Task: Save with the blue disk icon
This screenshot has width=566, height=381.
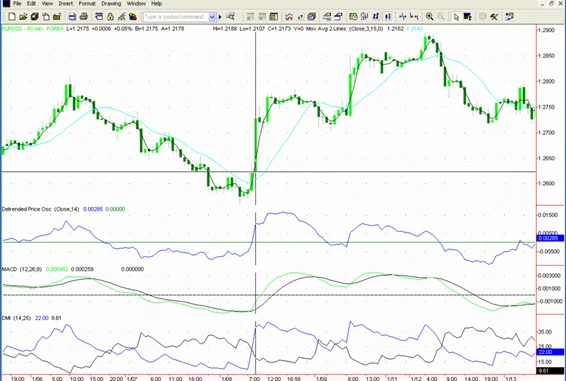Action: (x=72, y=17)
